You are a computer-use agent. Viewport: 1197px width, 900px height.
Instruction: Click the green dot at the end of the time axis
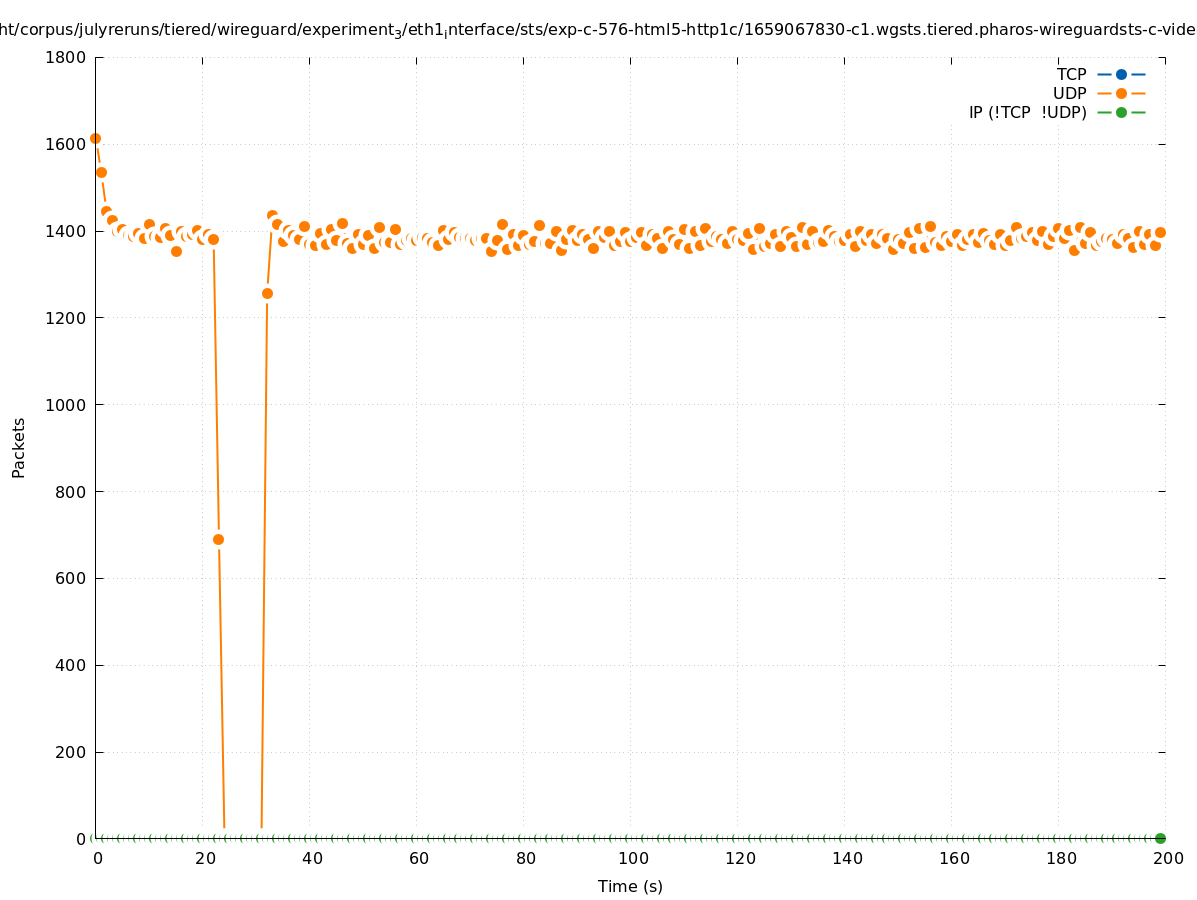coord(1160,838)
